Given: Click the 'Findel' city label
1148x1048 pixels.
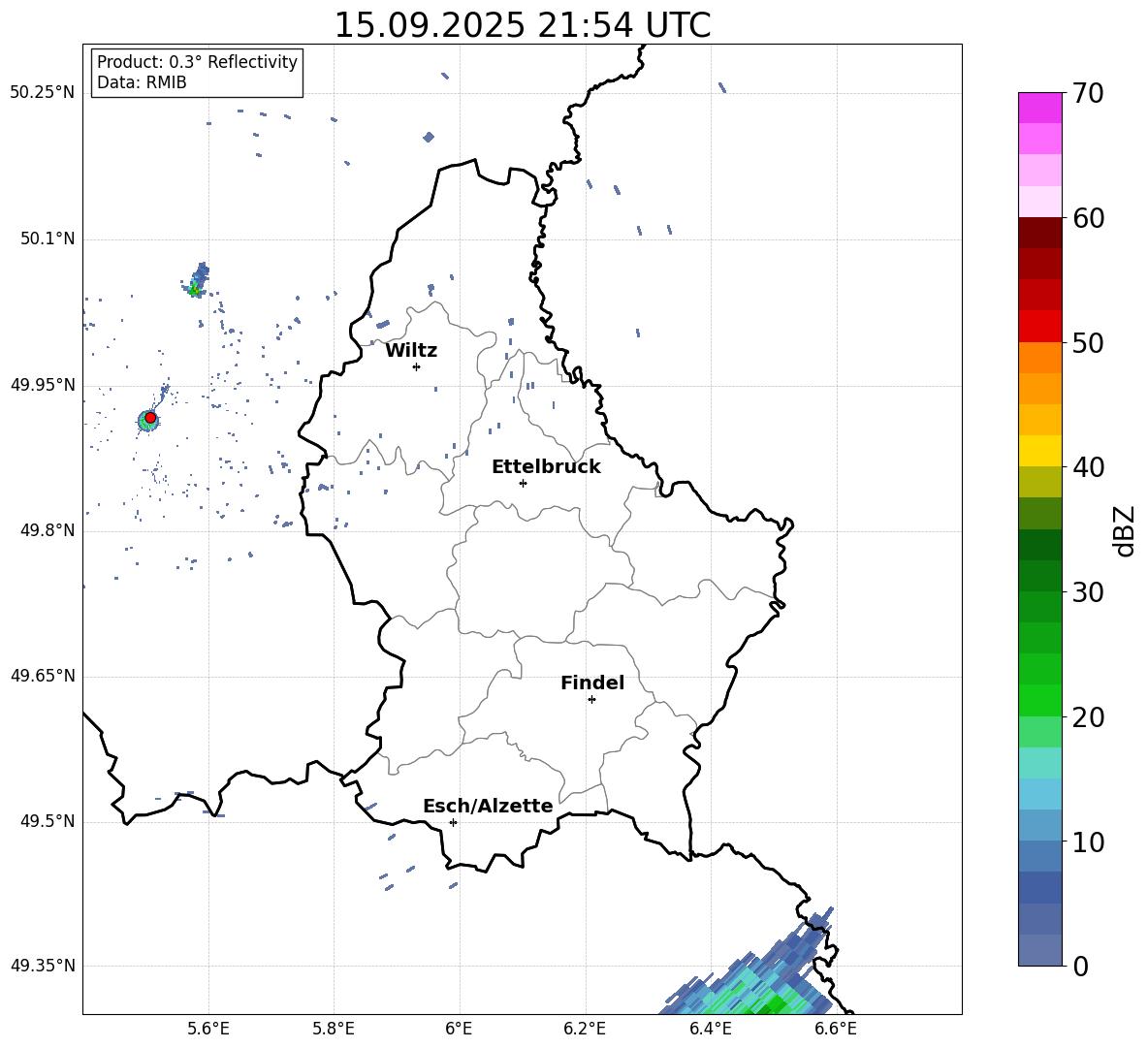Looking at the screenshot, I should (592, 683).
